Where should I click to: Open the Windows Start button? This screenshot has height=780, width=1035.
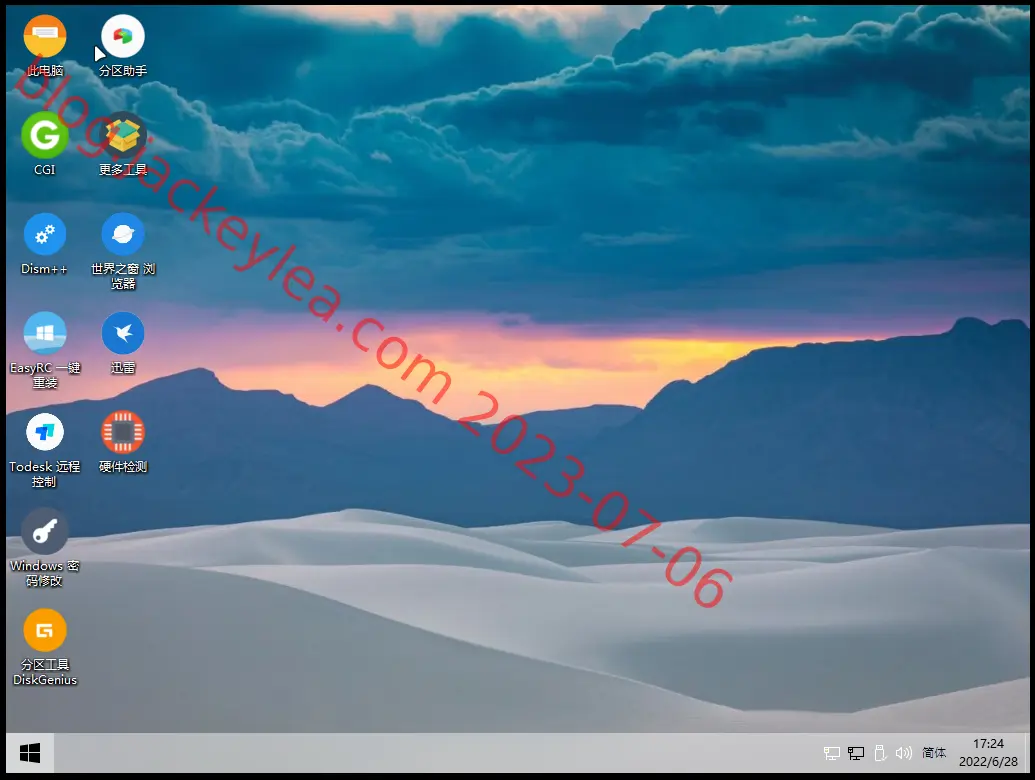point(30,753)
